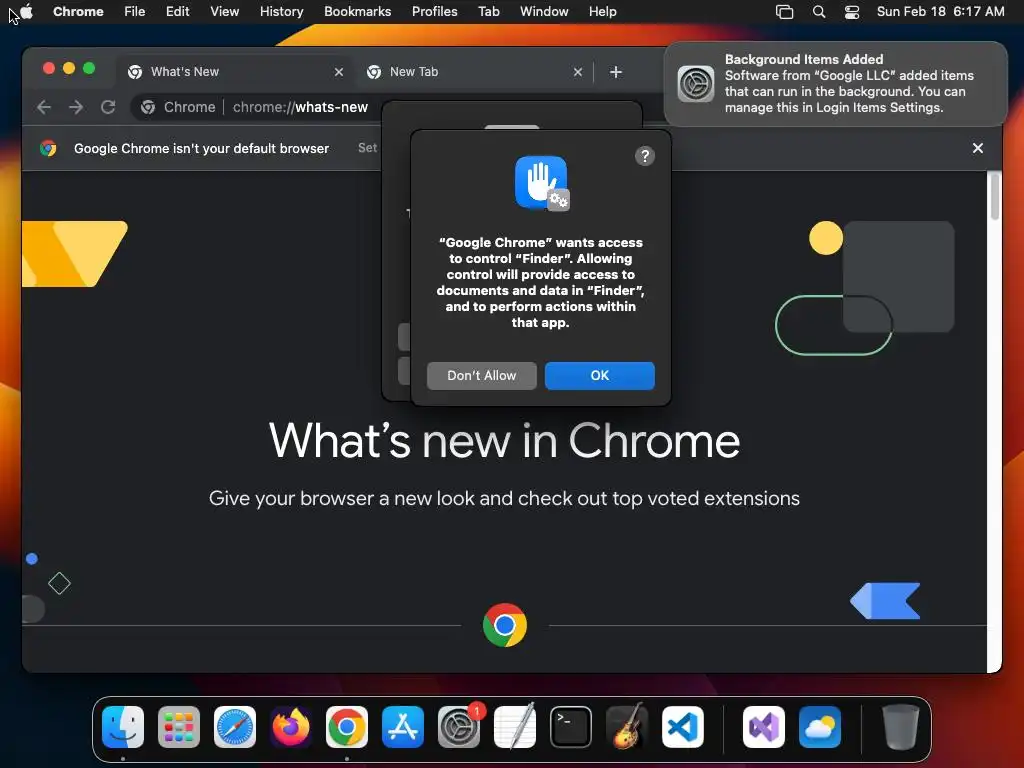Image resolution: width=1024 pixels, height=768 pixels.
Task: Open the Trash in the dock
Action: click(x=901, y=727)
